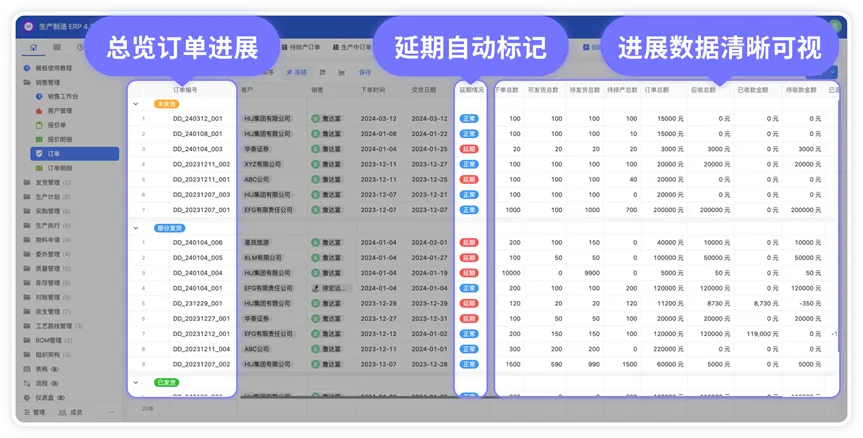Select order DD_240104_006
This screenshot has width=863, height=438.
click(x=198, y=243)
